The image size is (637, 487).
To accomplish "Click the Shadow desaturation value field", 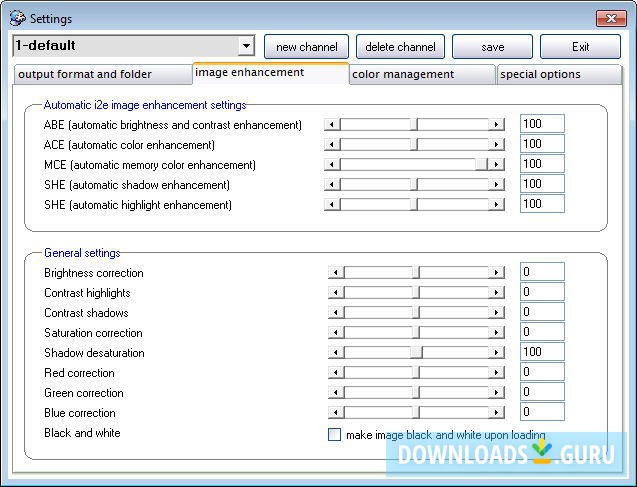I will point(542,351).
